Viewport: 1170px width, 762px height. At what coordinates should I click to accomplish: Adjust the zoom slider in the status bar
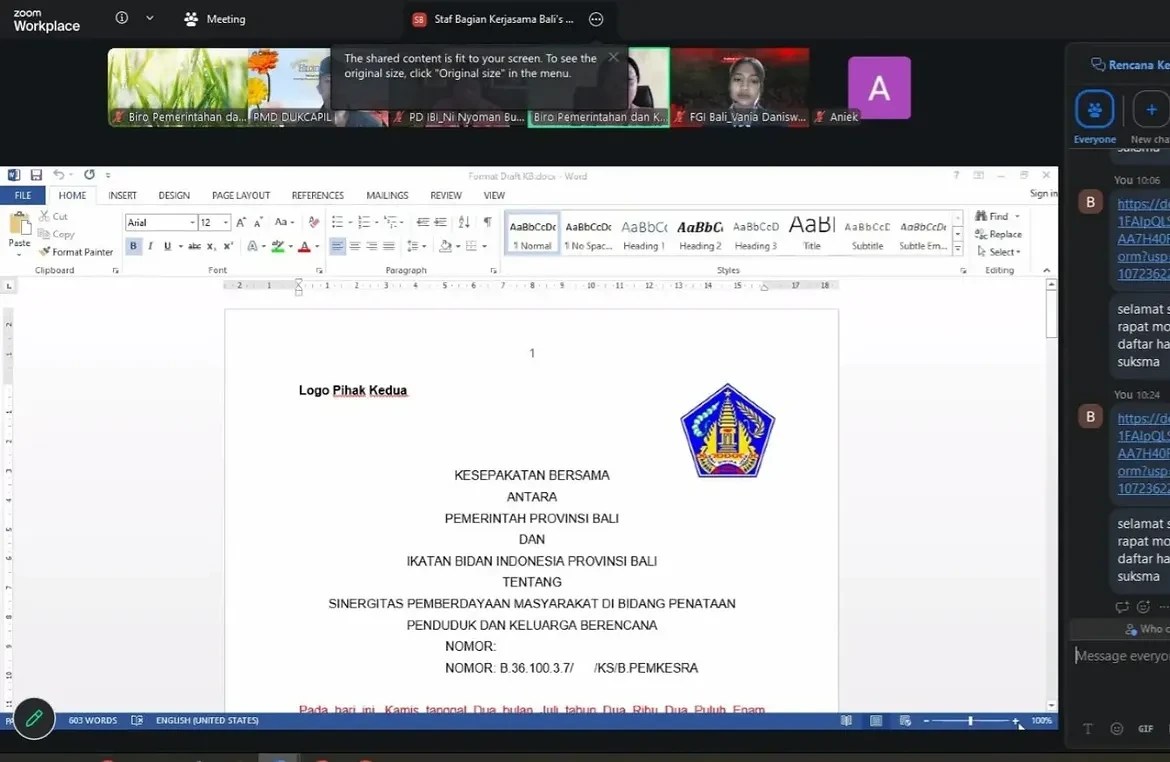[x=970, y=721]
